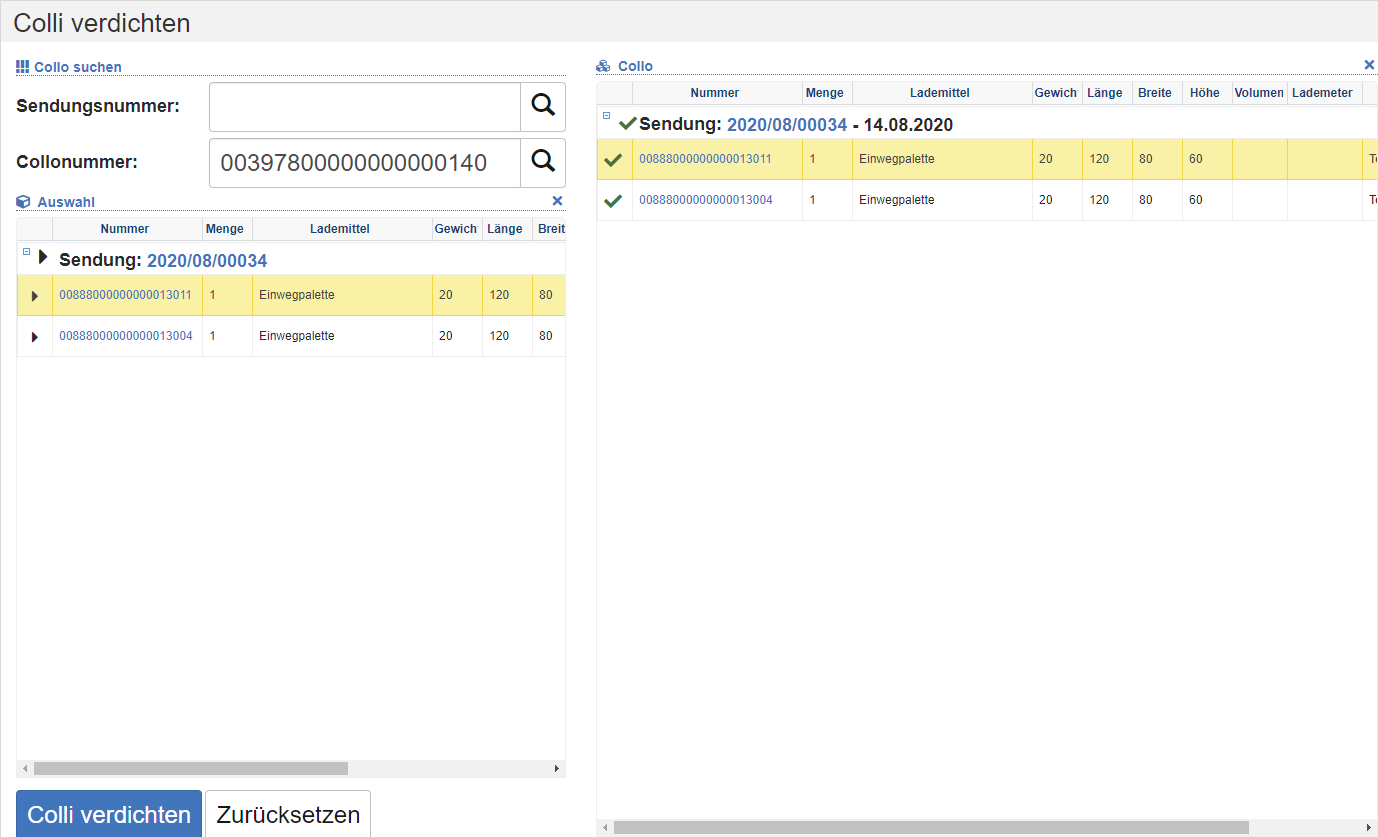Open shipment link 2020/08/00034 in Collo panel
This screenshot has width=1378, height=837.
(x=786, y=125)
